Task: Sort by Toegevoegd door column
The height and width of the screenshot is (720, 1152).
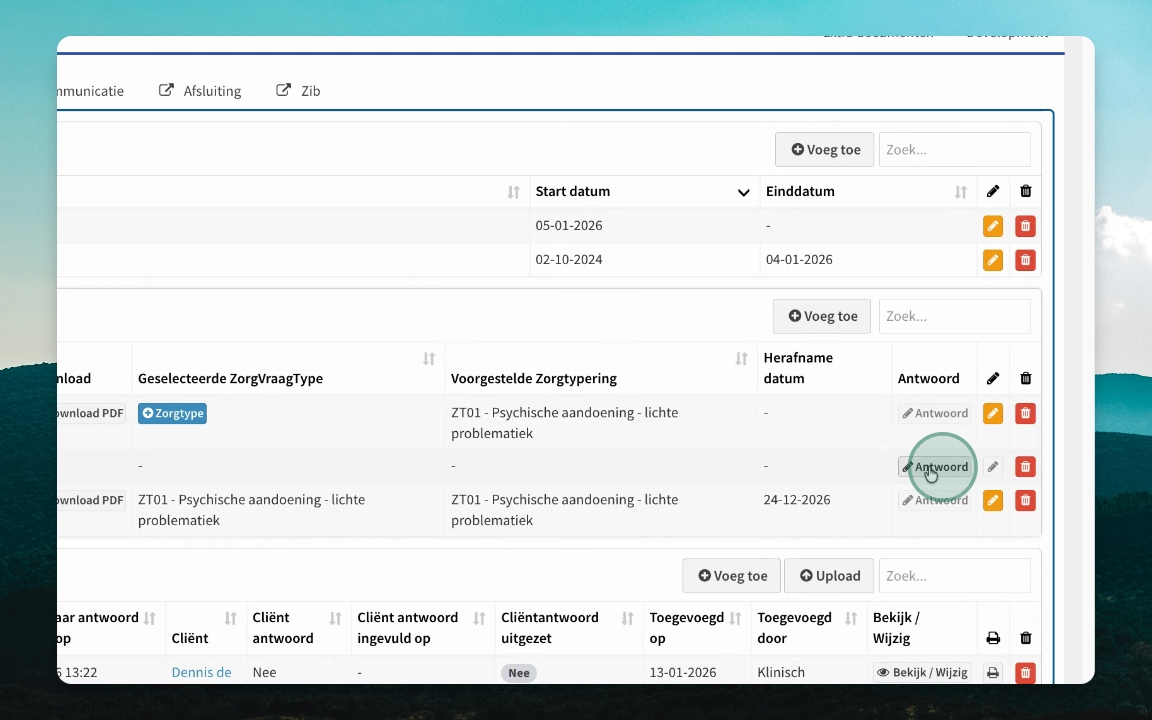Action: pyautogui.click(x=851, y=619)
